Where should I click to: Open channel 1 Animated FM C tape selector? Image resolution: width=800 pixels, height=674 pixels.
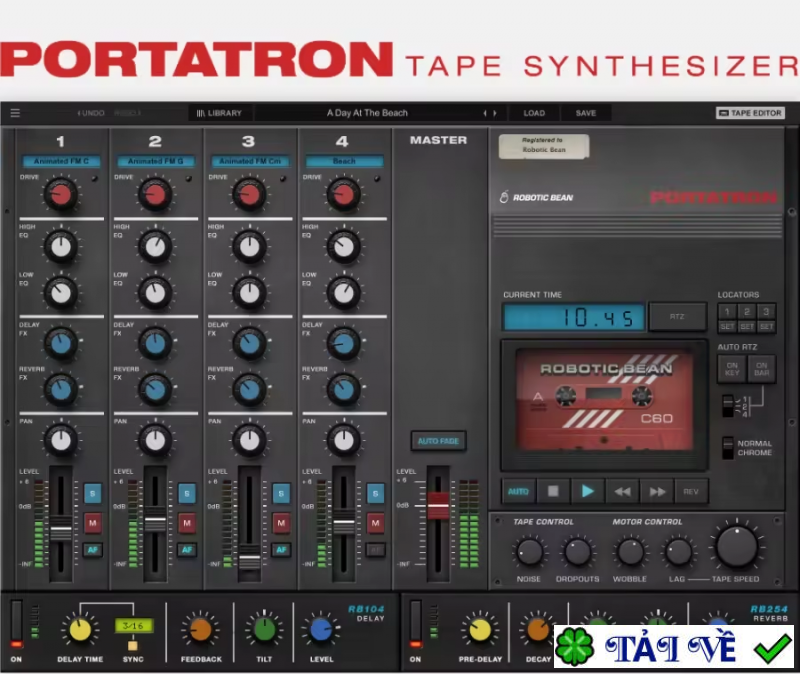click(61, 161)
